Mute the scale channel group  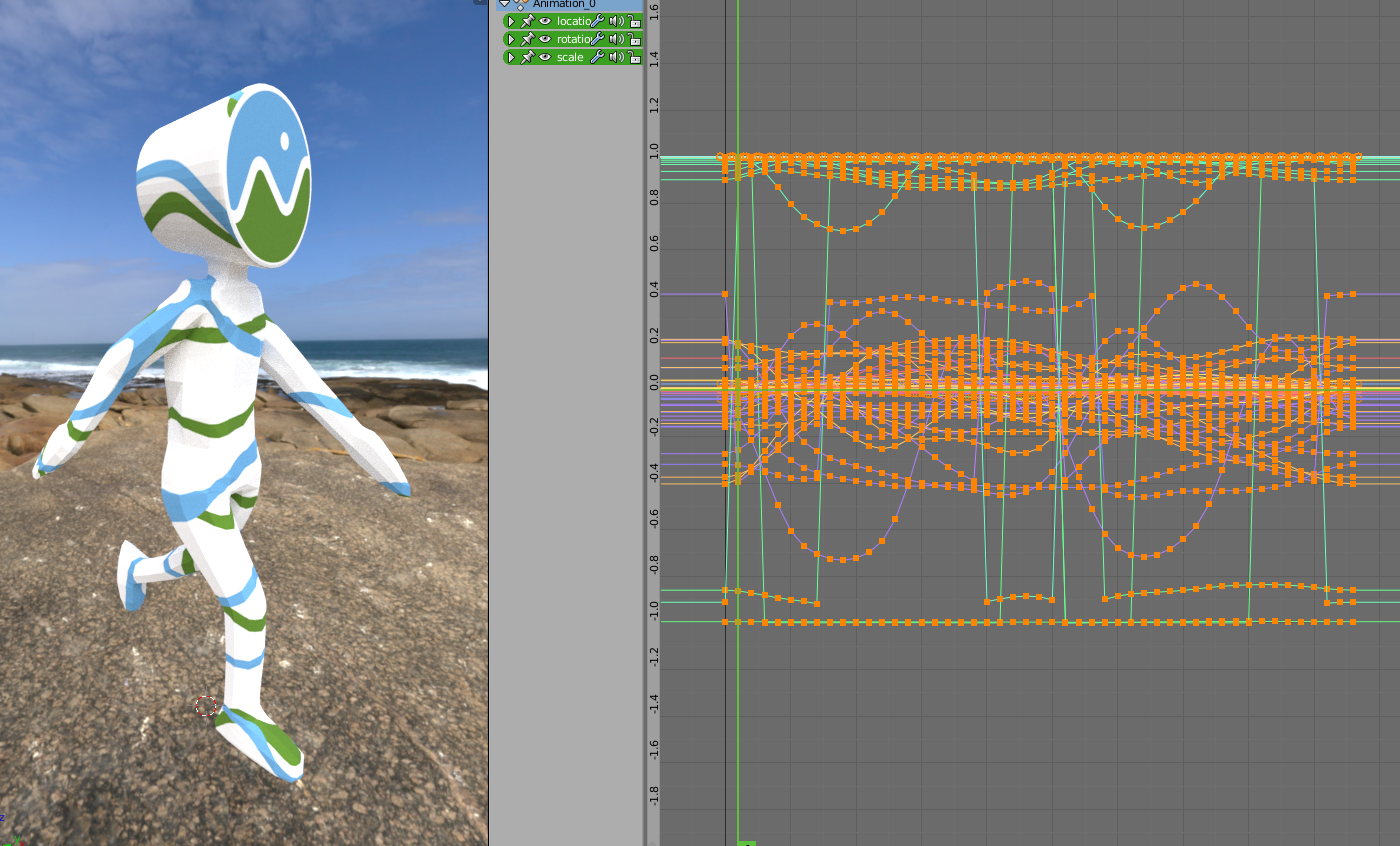click(616, 57)
